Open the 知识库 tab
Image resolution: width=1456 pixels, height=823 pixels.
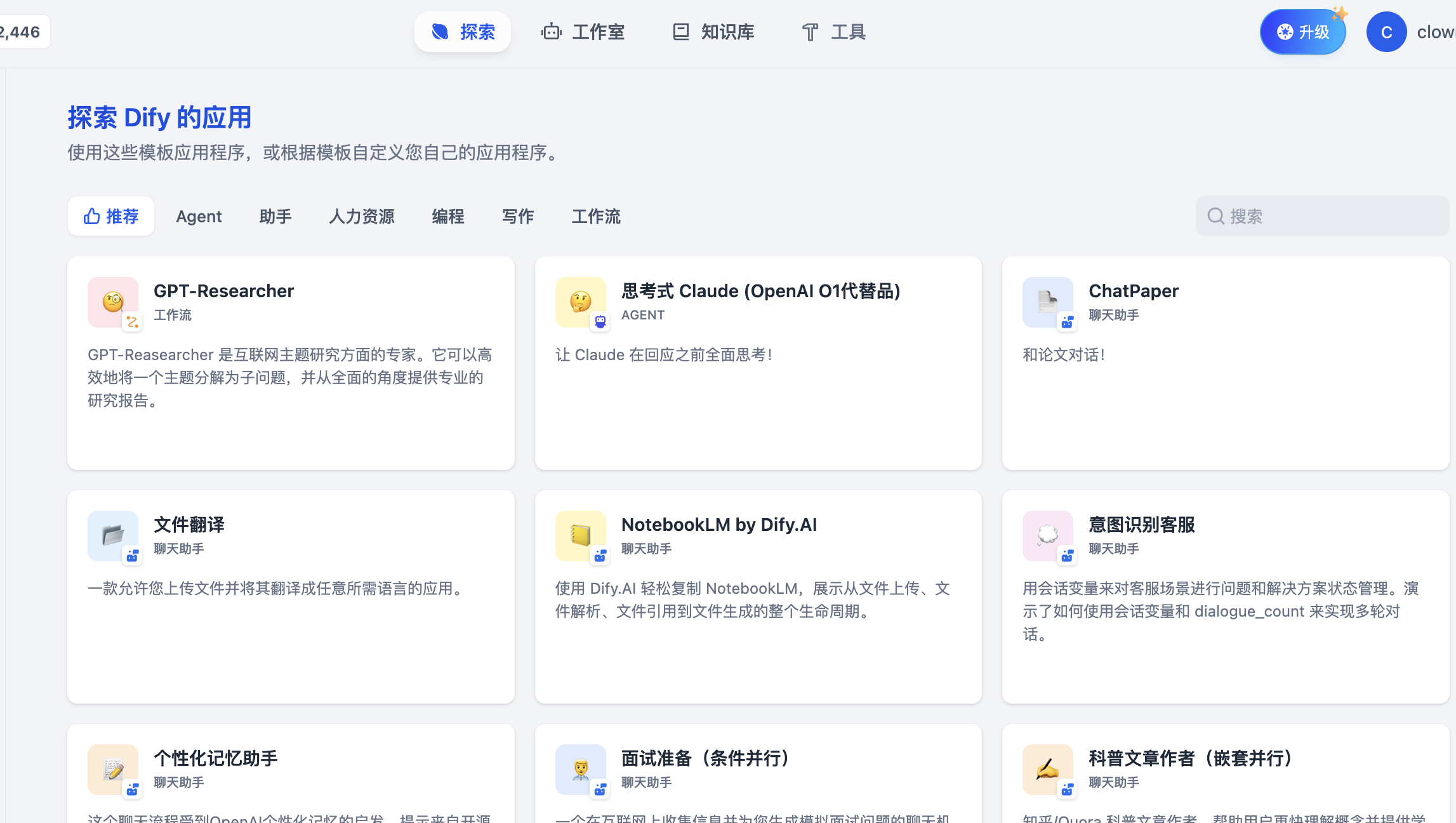pos(713,32)
